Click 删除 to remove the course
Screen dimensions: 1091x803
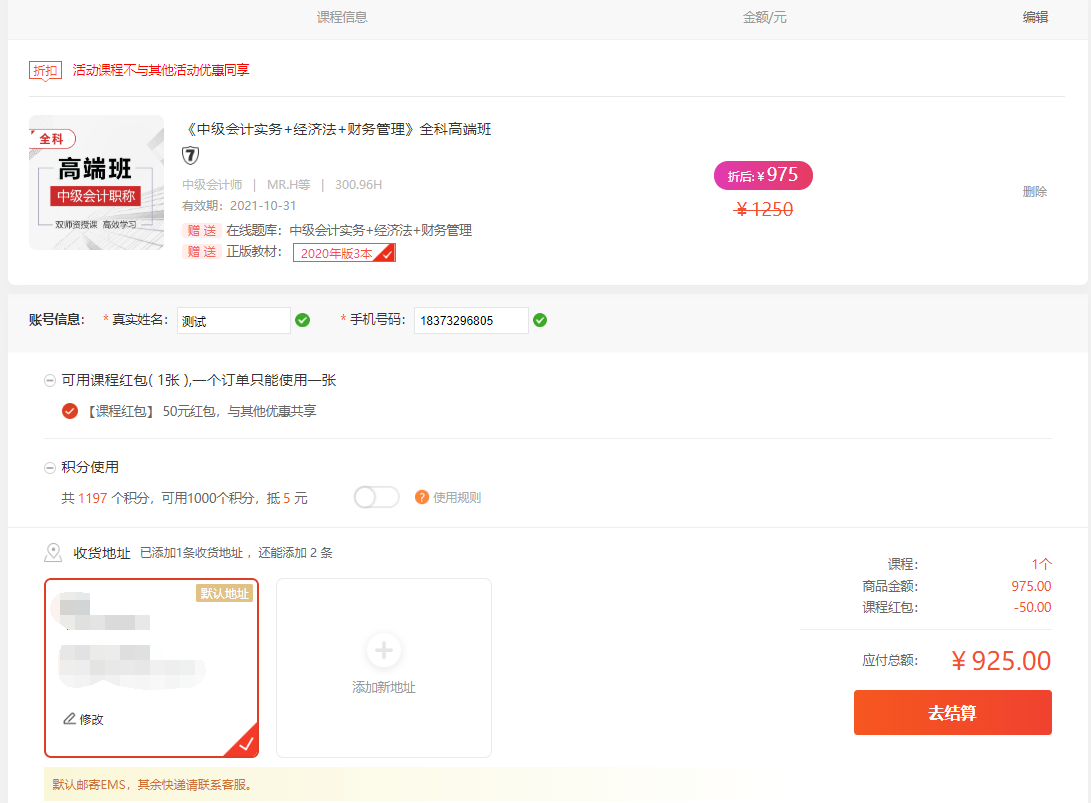1034,192
